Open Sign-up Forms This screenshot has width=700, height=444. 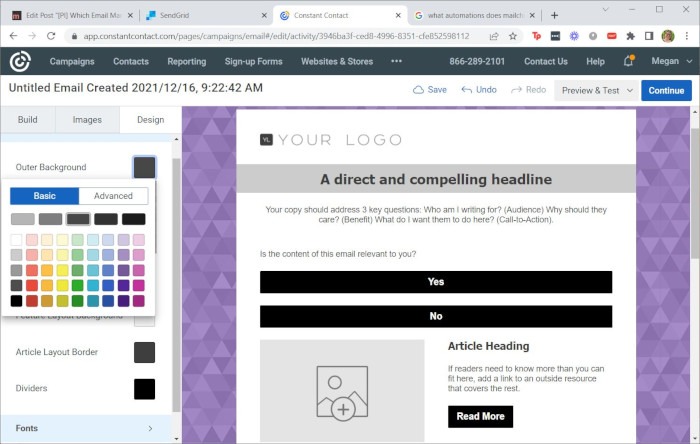(x=254, y=61)
